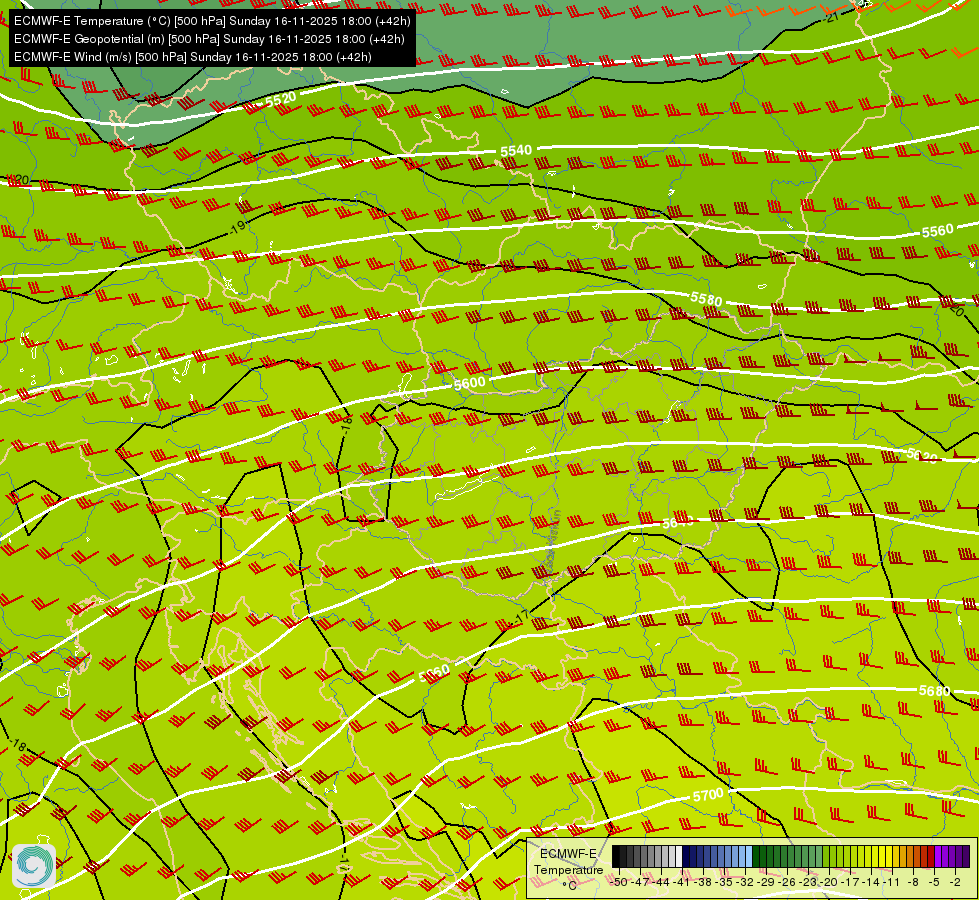
Task: Click the -8 value in the color legend
Action: 913,882
